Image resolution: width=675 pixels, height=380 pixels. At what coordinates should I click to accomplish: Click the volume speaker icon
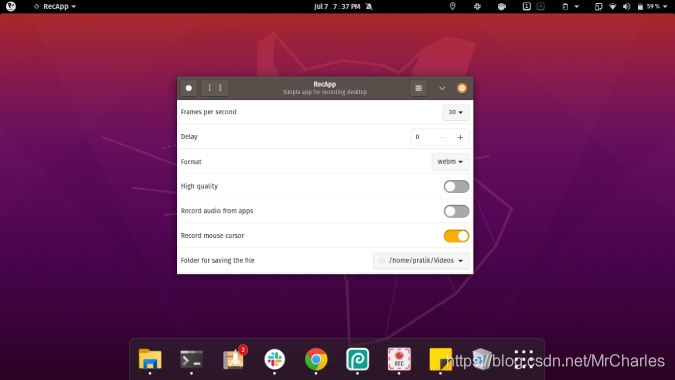626,6
